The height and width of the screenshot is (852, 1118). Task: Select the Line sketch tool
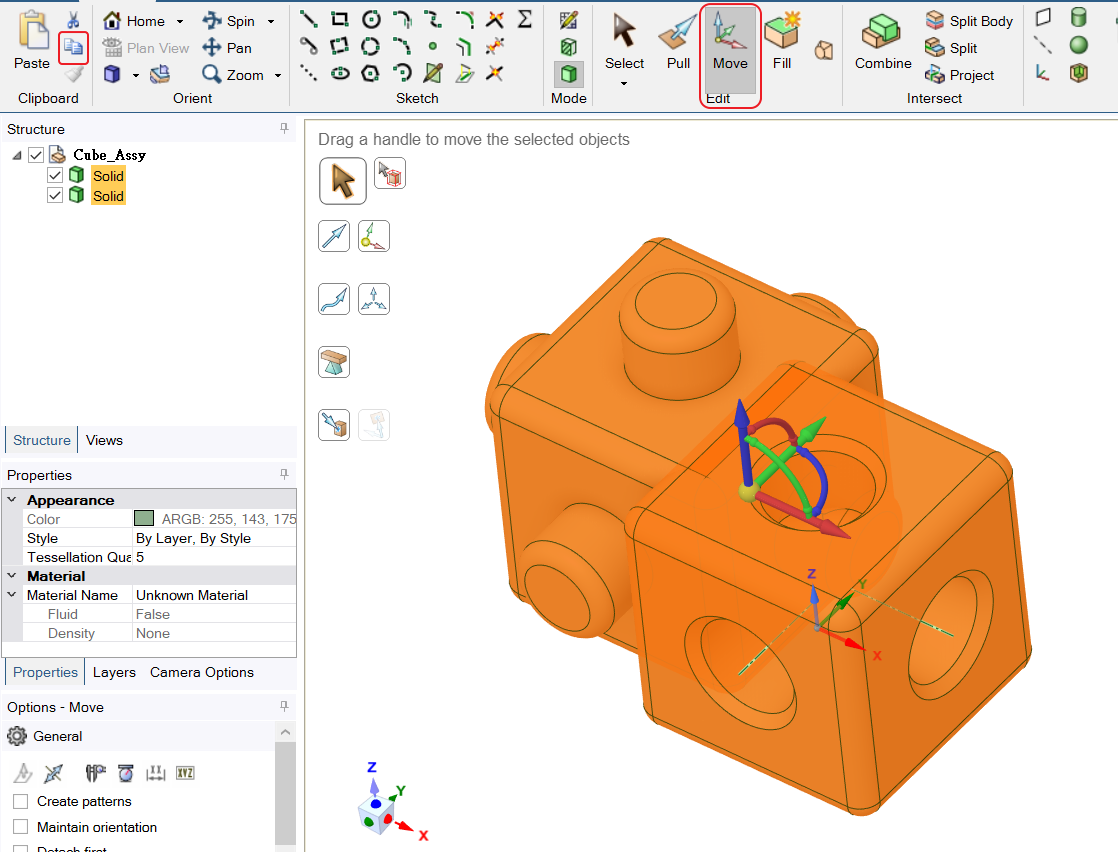309,19
